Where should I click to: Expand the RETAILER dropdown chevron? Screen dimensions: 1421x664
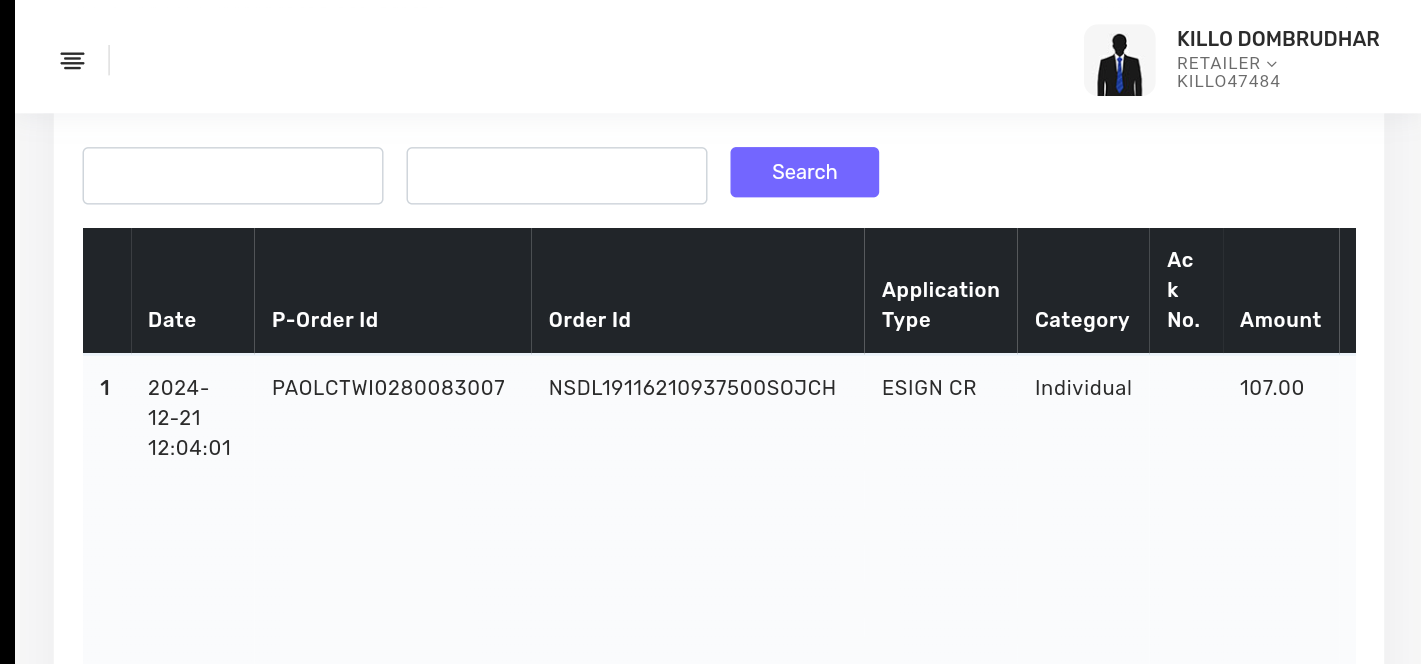coord(1271,64)
